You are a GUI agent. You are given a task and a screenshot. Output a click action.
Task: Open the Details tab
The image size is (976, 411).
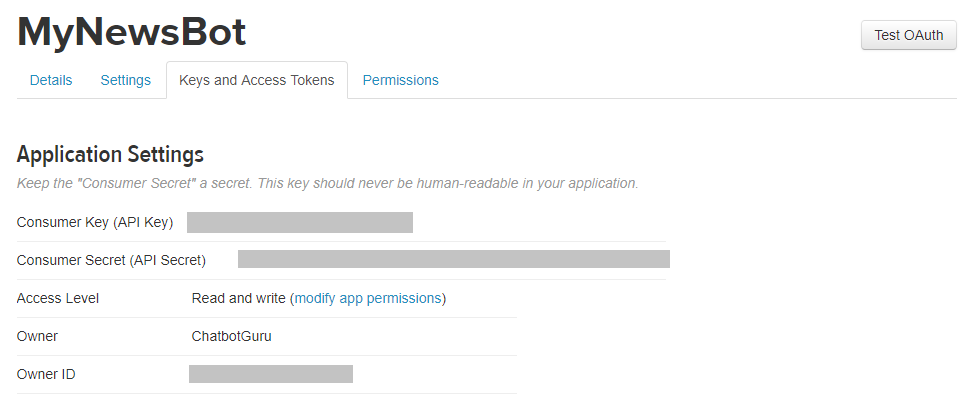51,80
